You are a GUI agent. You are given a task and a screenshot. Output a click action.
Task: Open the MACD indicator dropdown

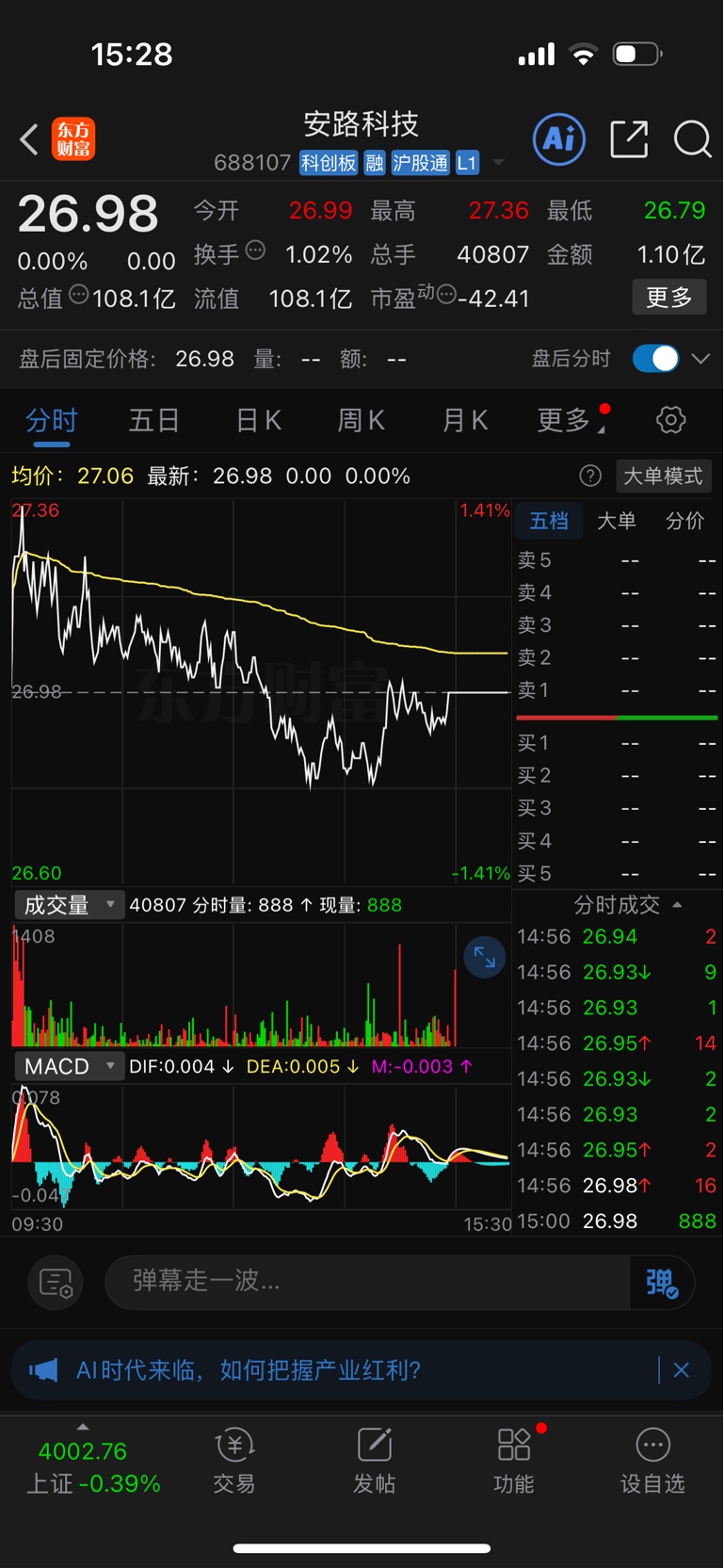[x=69, y=1066]
